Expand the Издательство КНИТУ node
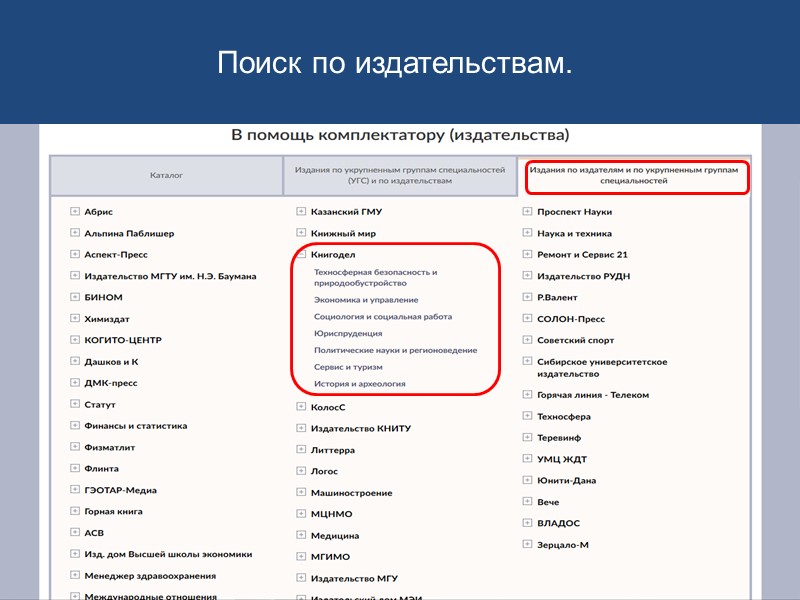 point(301,428)
